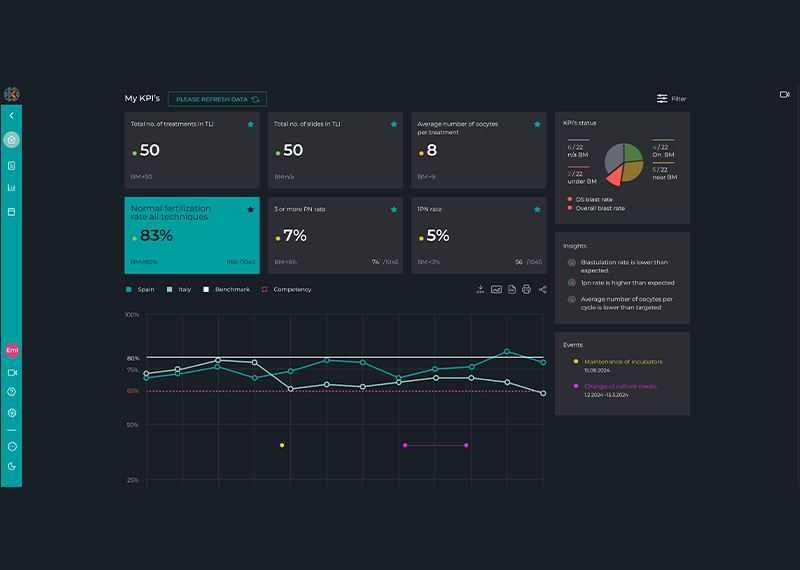This screenshot has height=570, width=800.
Task: Toggle Italy series in chart legend
Action: tap(179, 289)
